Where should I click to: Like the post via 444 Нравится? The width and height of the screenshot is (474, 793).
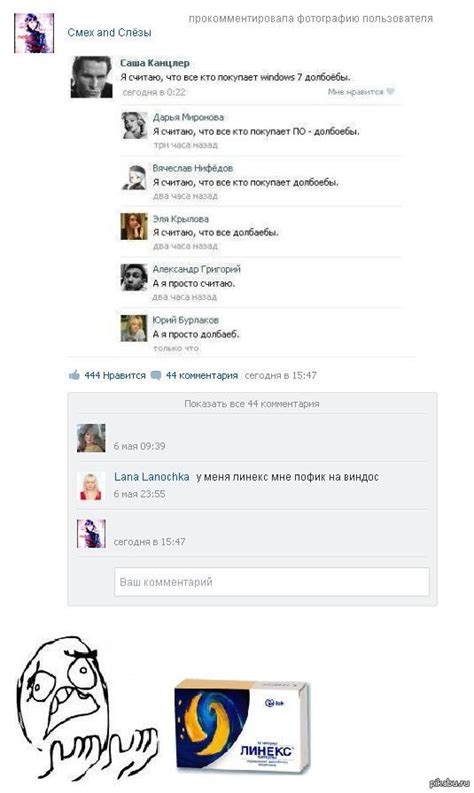click(x=115, y=375)
